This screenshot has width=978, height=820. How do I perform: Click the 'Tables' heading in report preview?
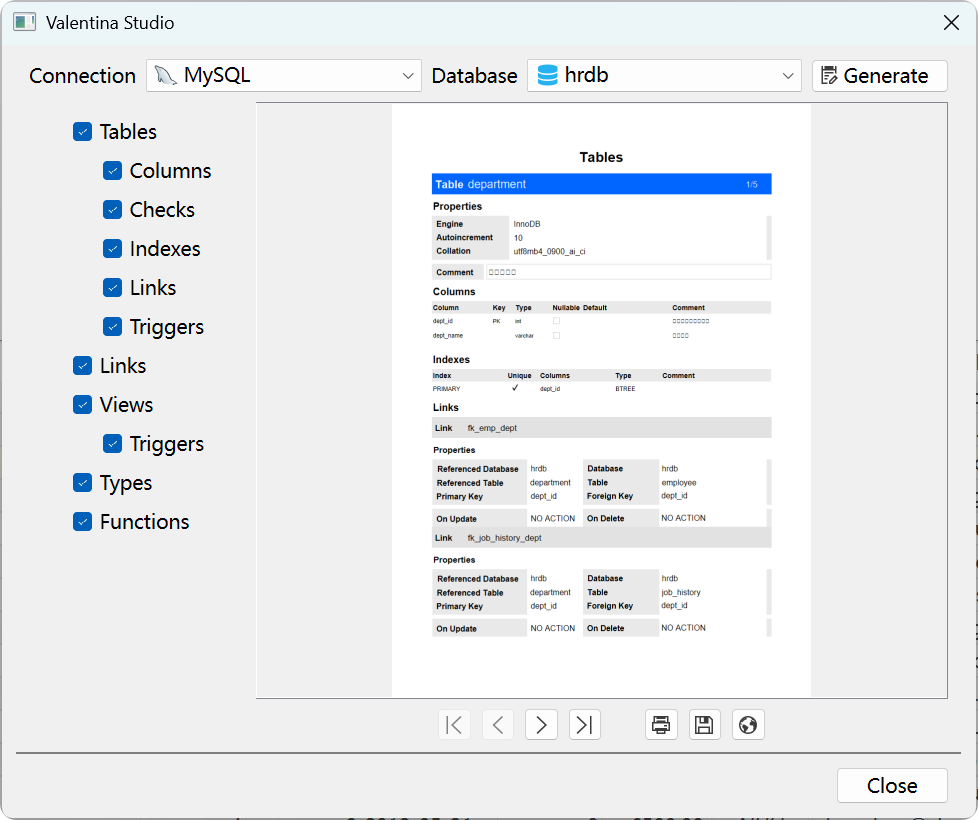601,157
